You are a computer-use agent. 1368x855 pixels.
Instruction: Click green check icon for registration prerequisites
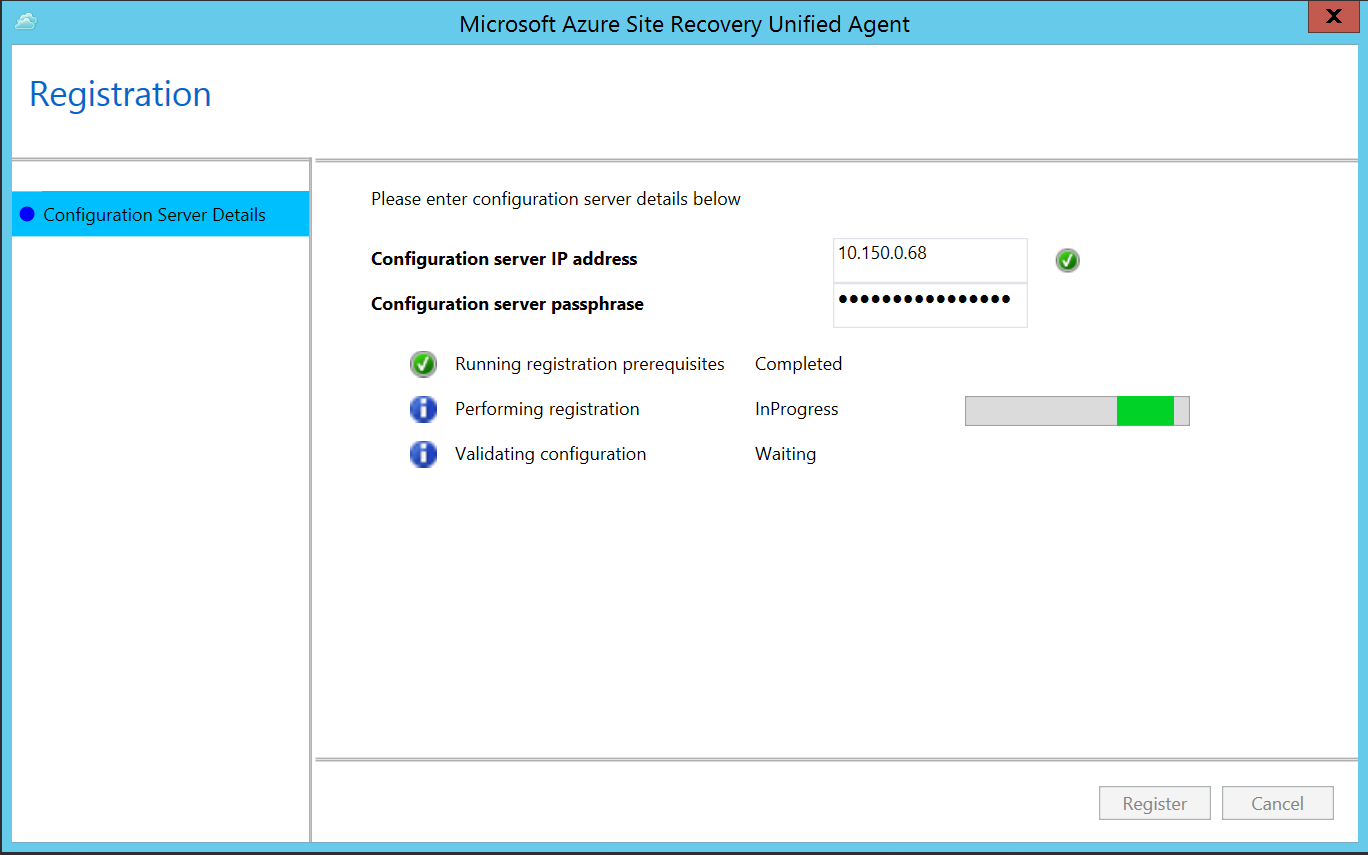pyautogui.click(x=424, y=364)
